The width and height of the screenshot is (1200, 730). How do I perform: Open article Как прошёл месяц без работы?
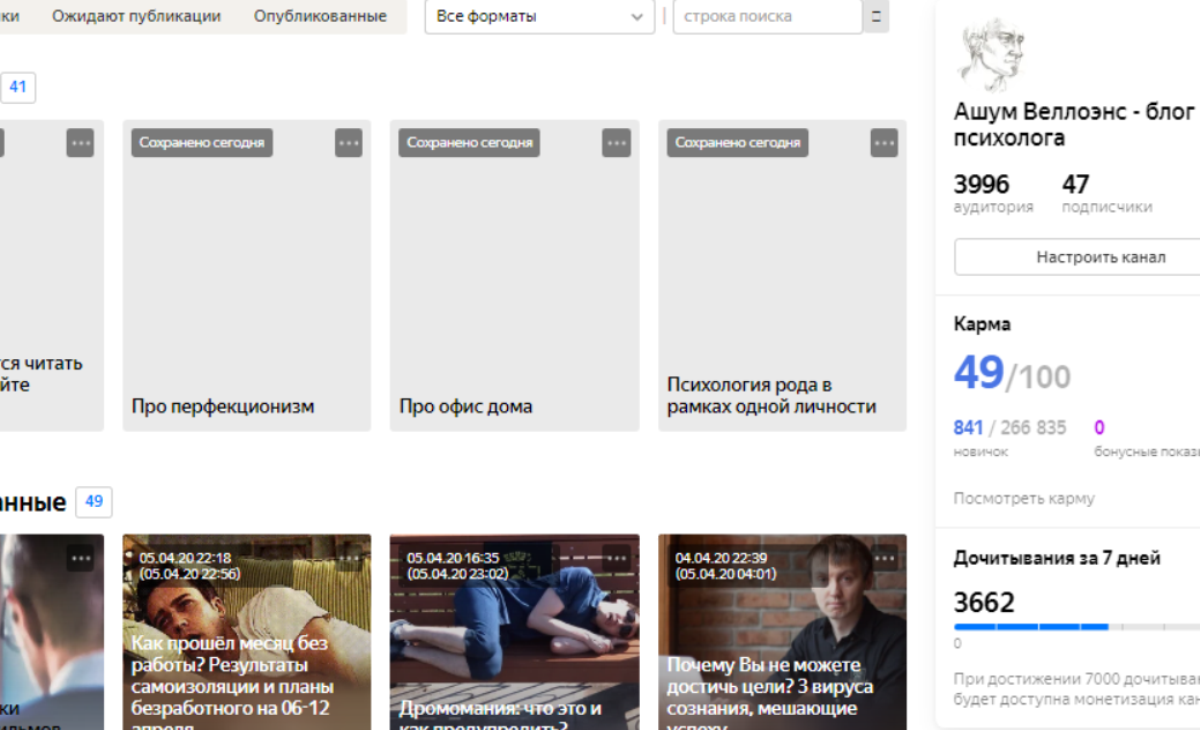pyautogui.click(x=247, y=632)
